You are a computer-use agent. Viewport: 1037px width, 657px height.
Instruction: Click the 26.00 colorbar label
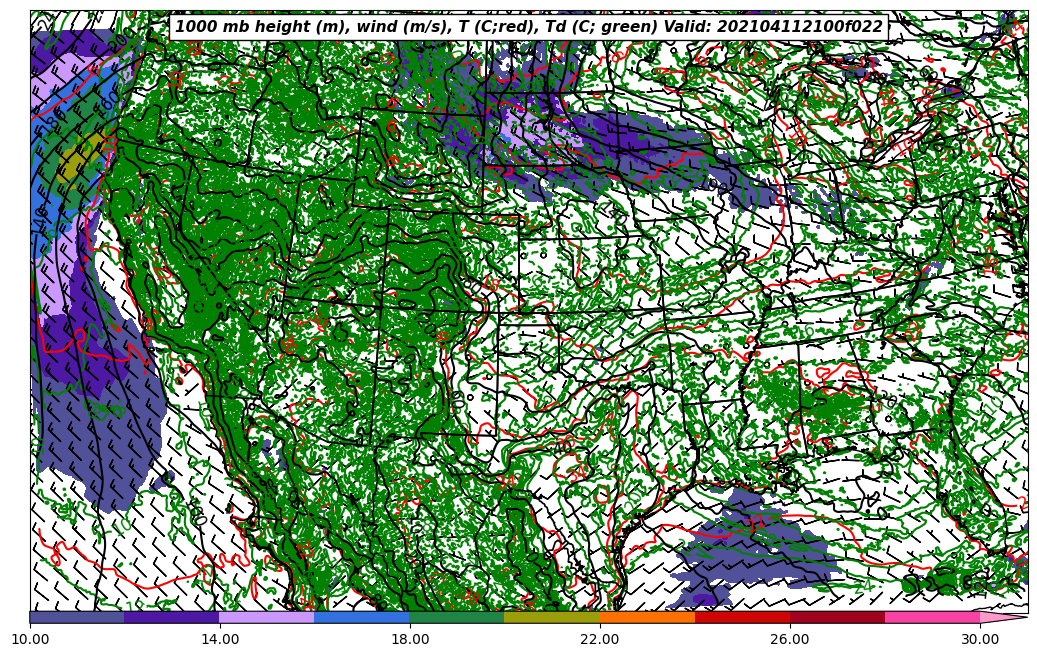pyautogui.click(x=790, y=639)
